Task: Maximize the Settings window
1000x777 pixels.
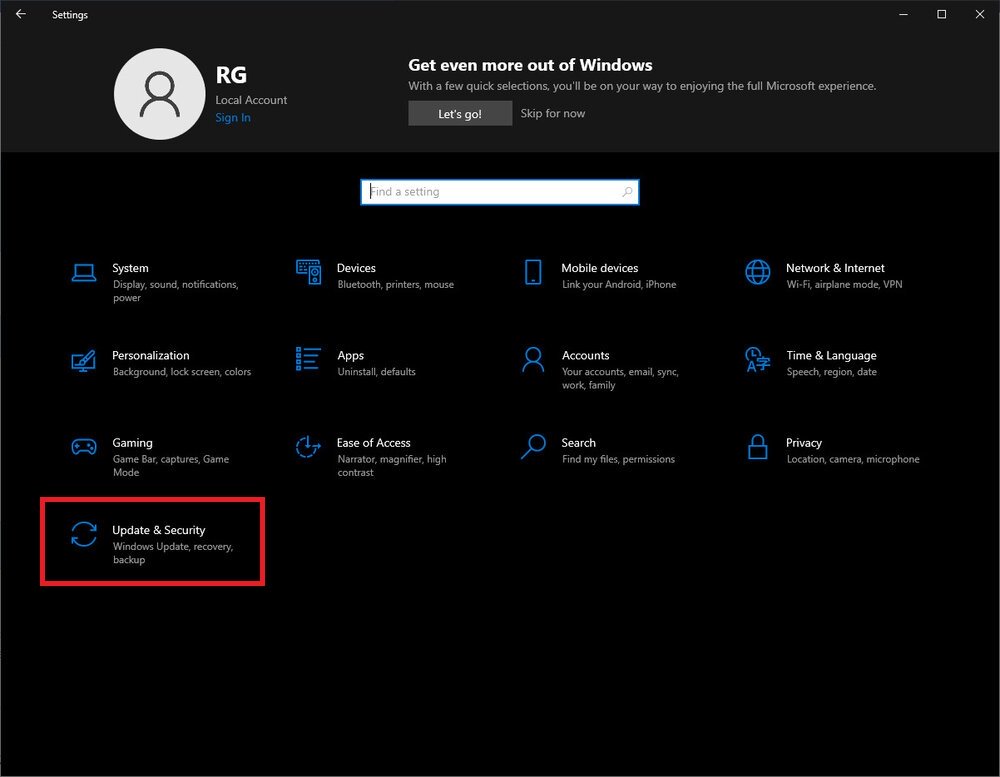Action: (941, 14)
